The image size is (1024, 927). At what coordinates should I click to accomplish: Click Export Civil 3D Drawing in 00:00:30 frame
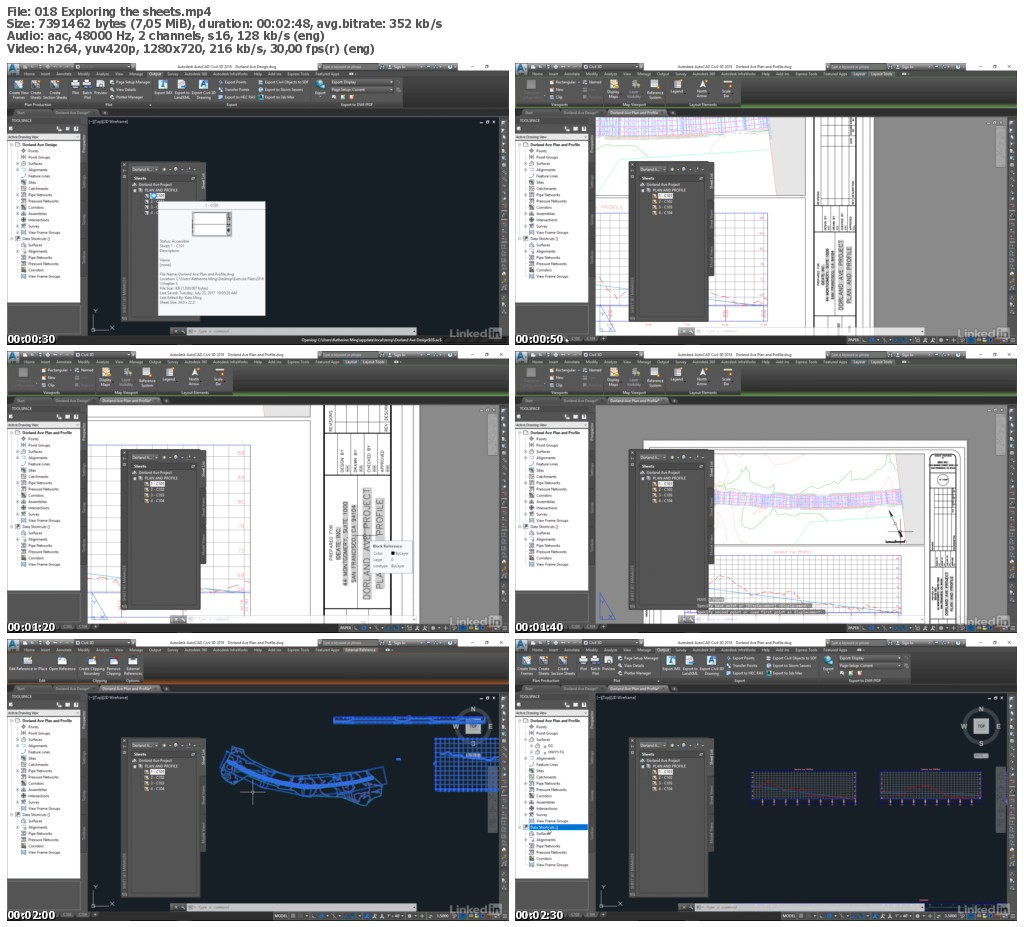[203, 89]
